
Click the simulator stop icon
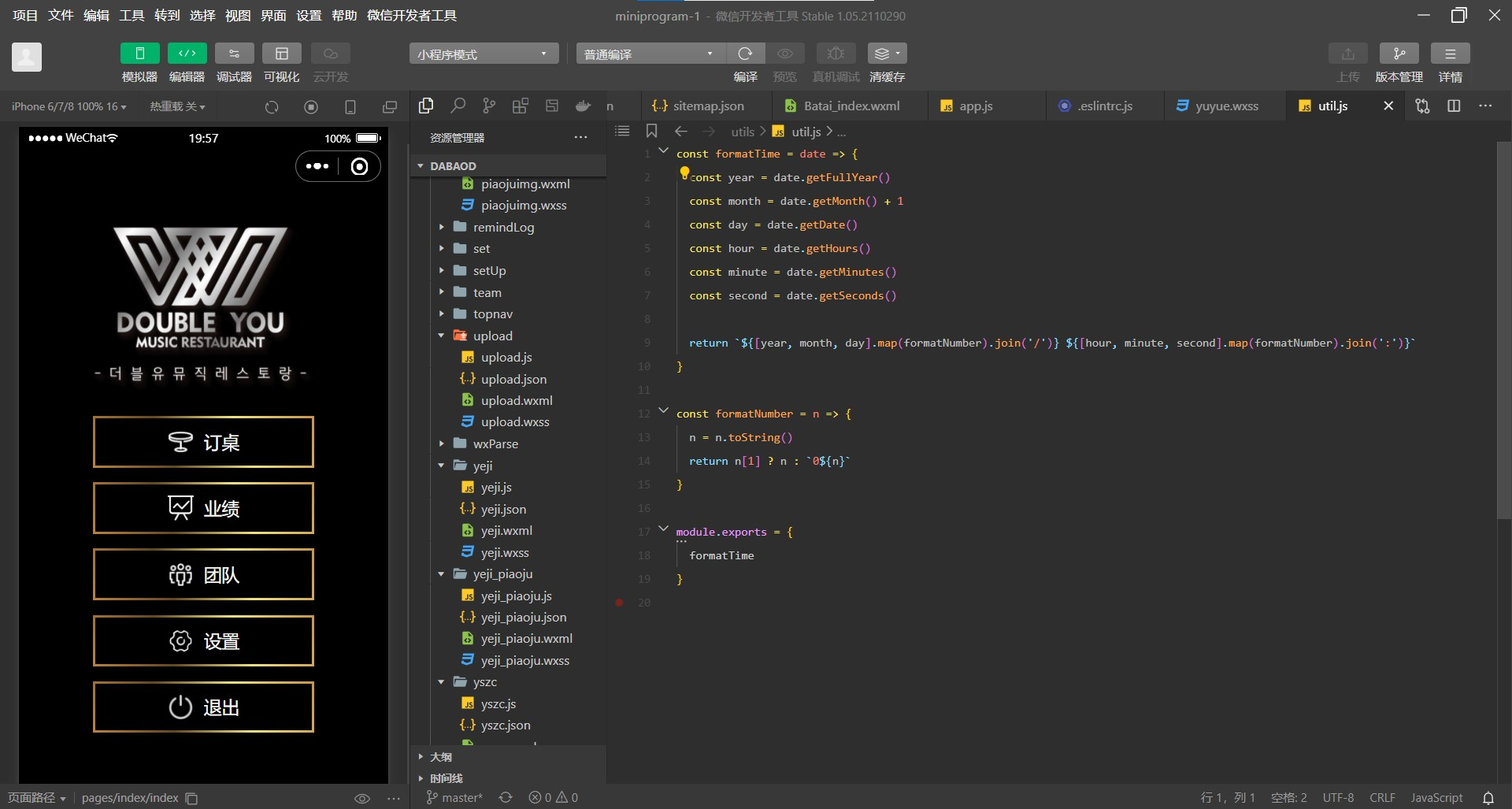click(311, 106)
